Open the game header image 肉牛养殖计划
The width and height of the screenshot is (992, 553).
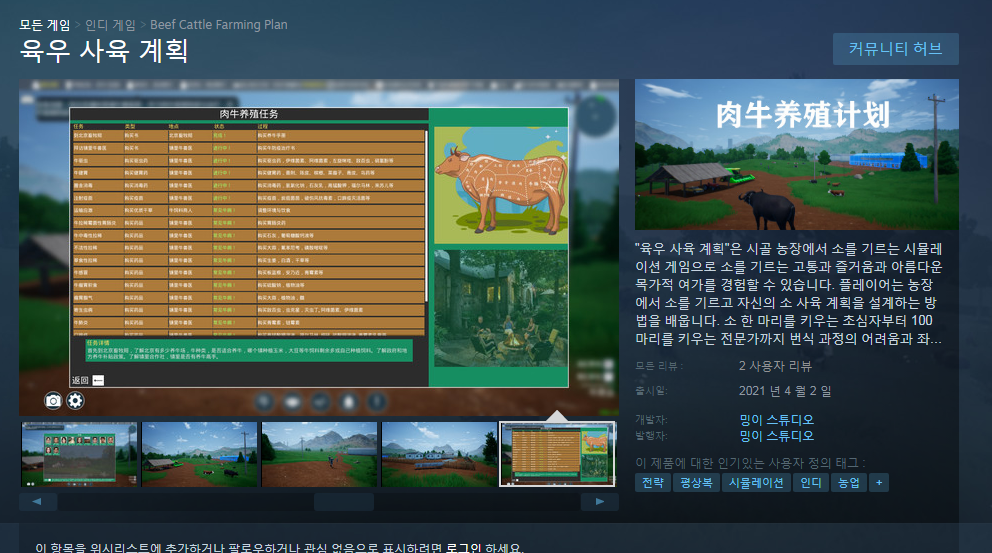pos(797,154)
